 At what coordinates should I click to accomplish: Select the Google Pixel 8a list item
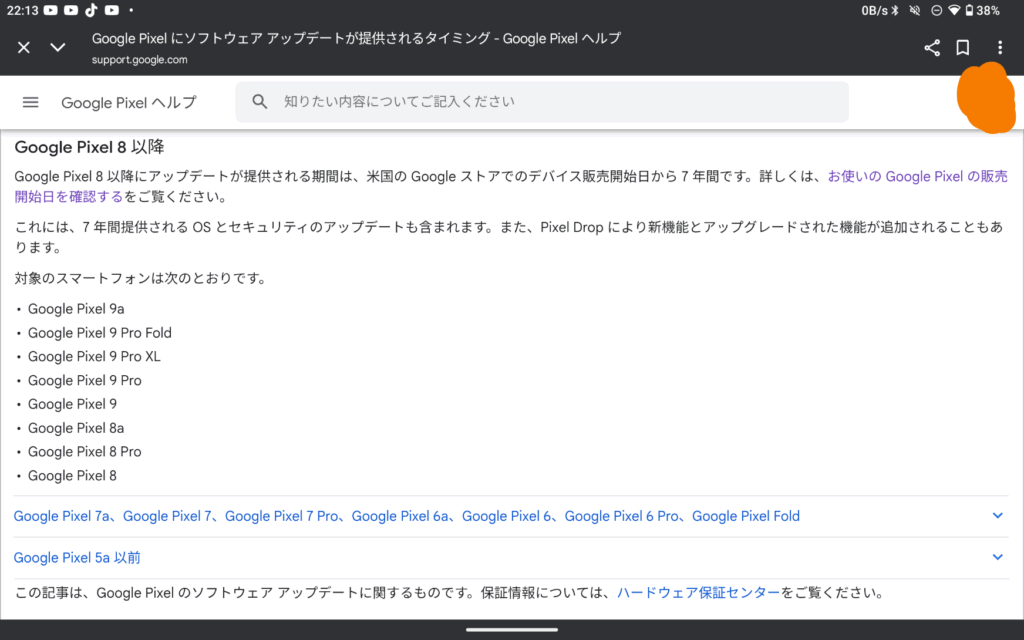pos(76,428)
